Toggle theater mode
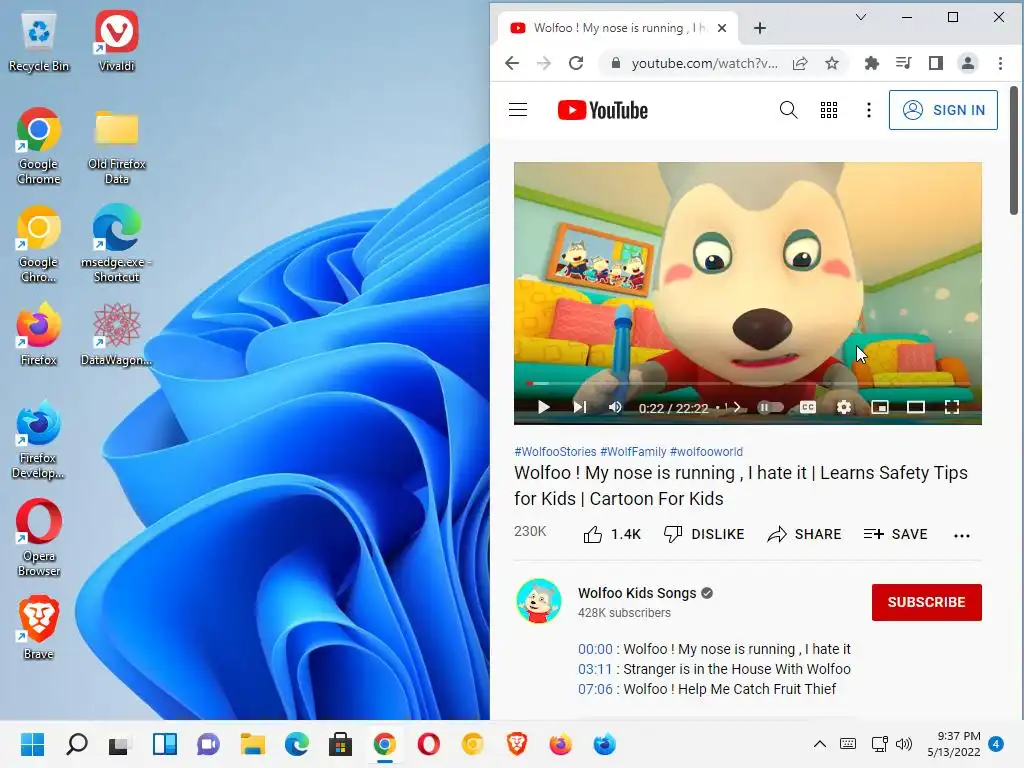1024x768 pixels. point(916,408)
